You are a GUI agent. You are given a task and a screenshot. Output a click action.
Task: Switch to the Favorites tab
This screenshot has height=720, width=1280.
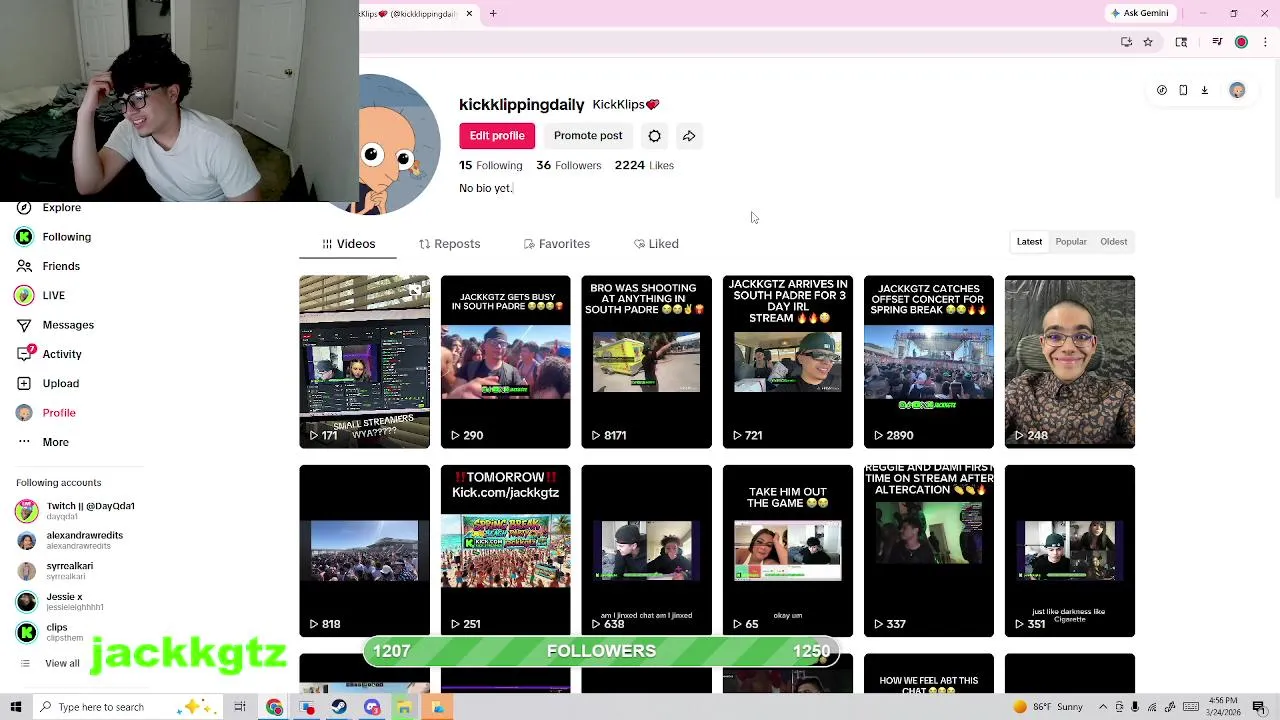point(557,244)
